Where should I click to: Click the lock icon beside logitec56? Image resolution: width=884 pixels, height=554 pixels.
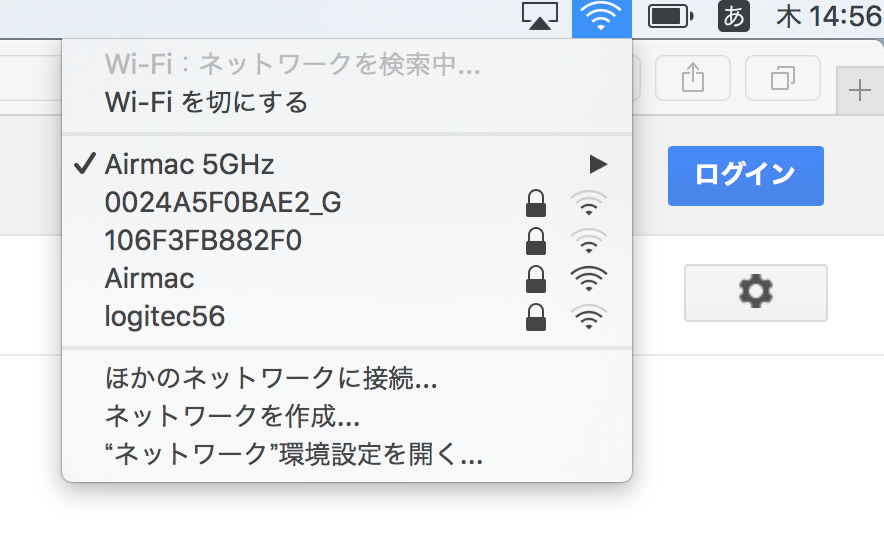536,317
